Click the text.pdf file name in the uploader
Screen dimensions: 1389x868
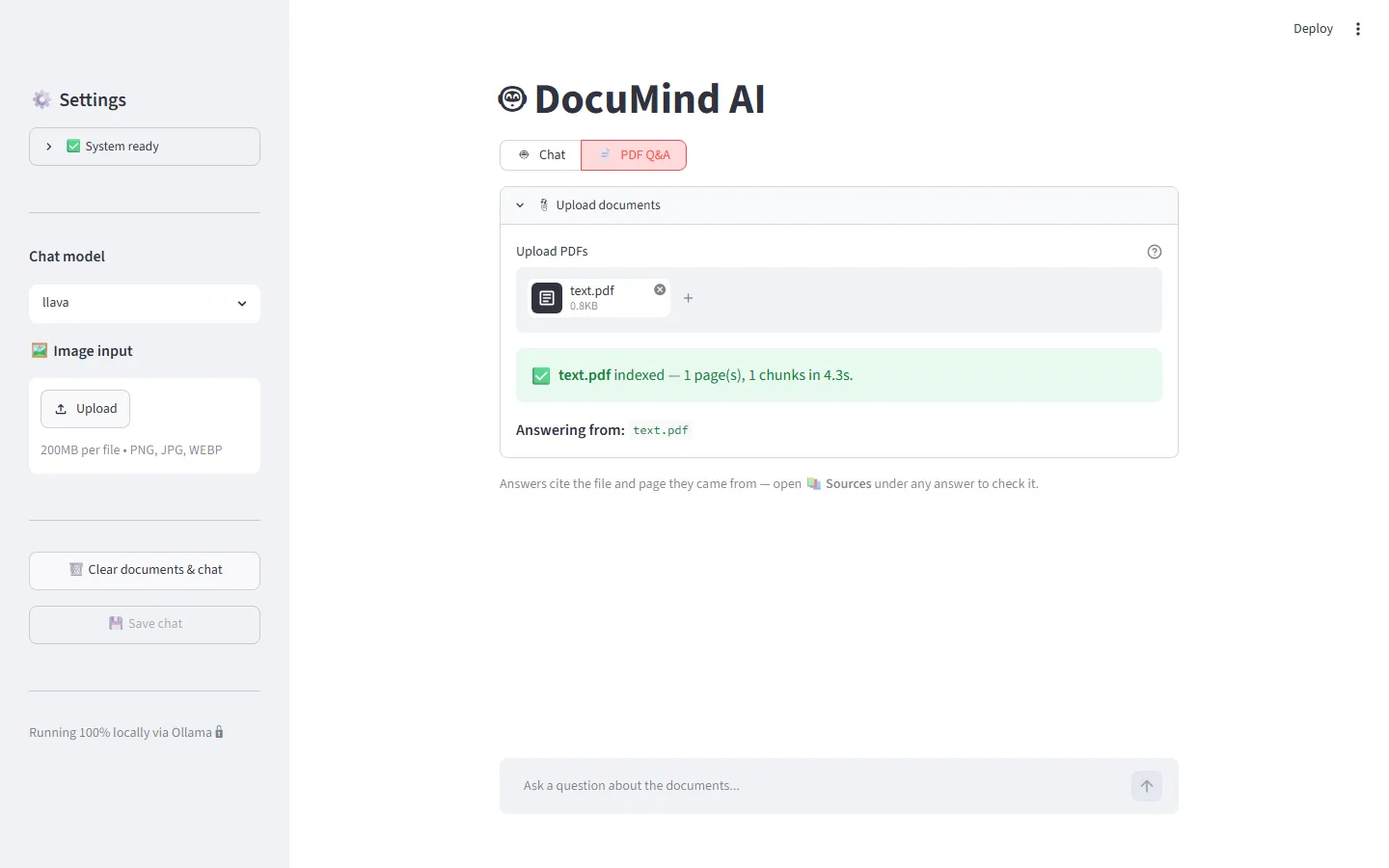coord(591,290)
